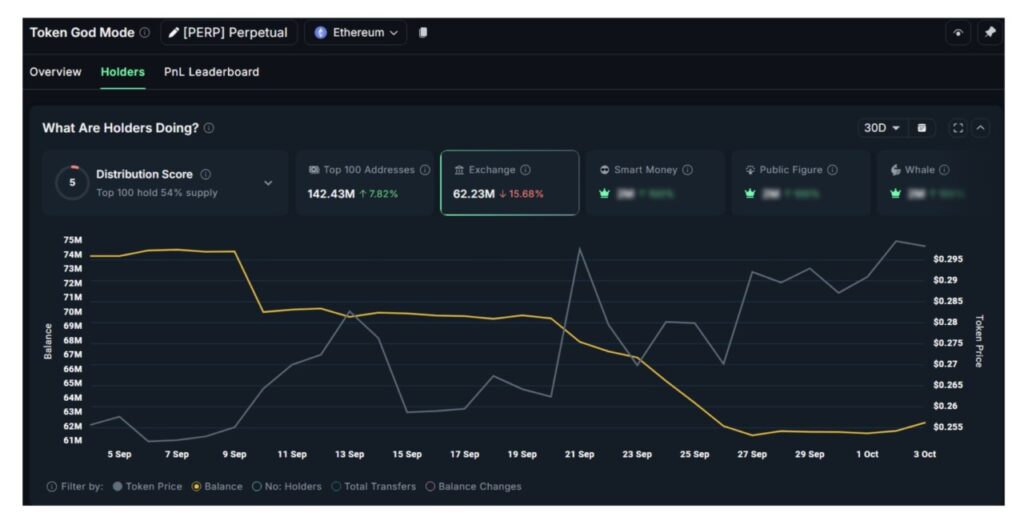This screenshot has height=517, width=1024.
Task: Open the Ethereum chain dropdown
Action: click(x=357, y=33)
